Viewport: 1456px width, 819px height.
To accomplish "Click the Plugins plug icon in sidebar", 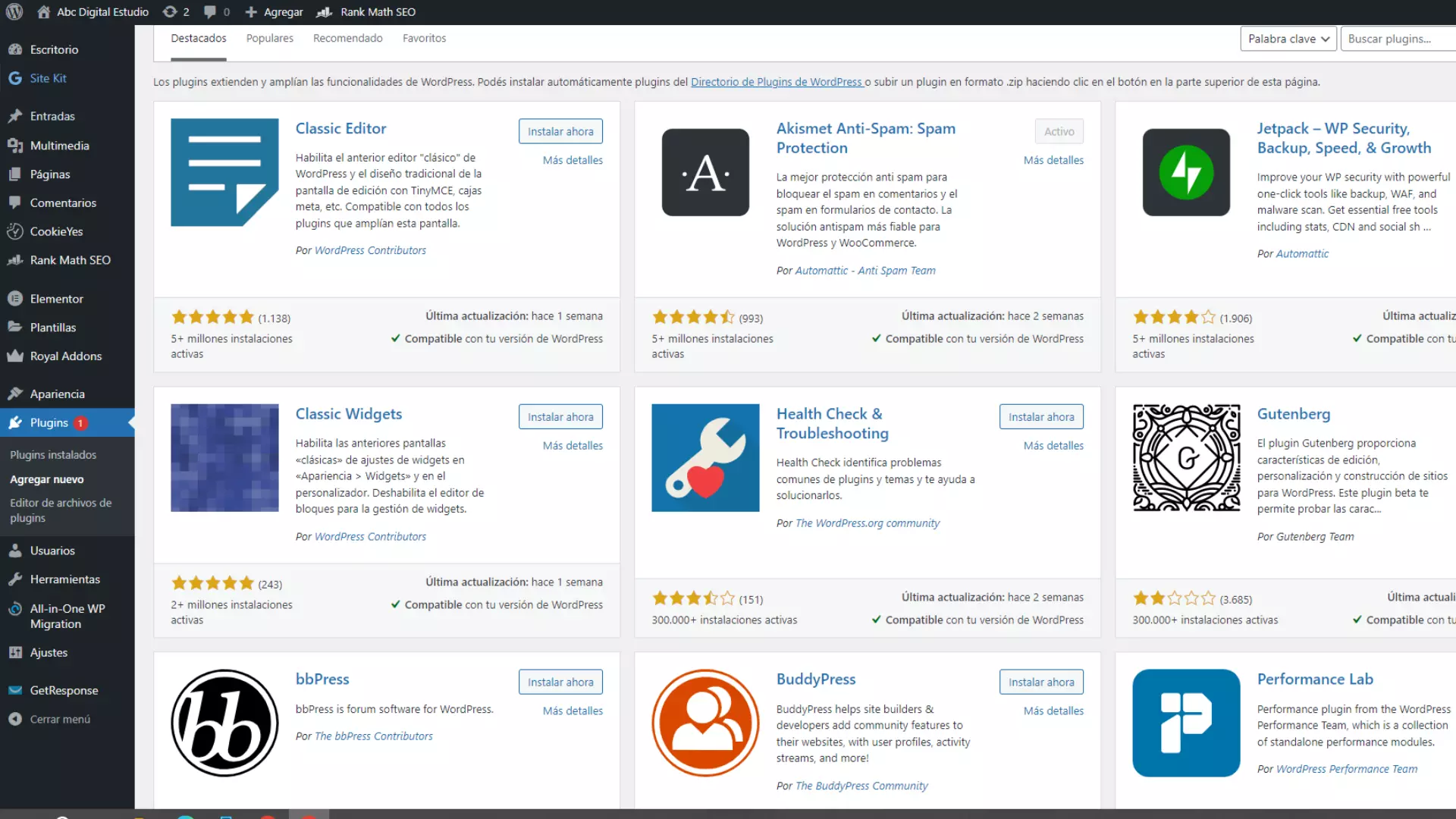I will pyautogui.click(x=15, y=422).
